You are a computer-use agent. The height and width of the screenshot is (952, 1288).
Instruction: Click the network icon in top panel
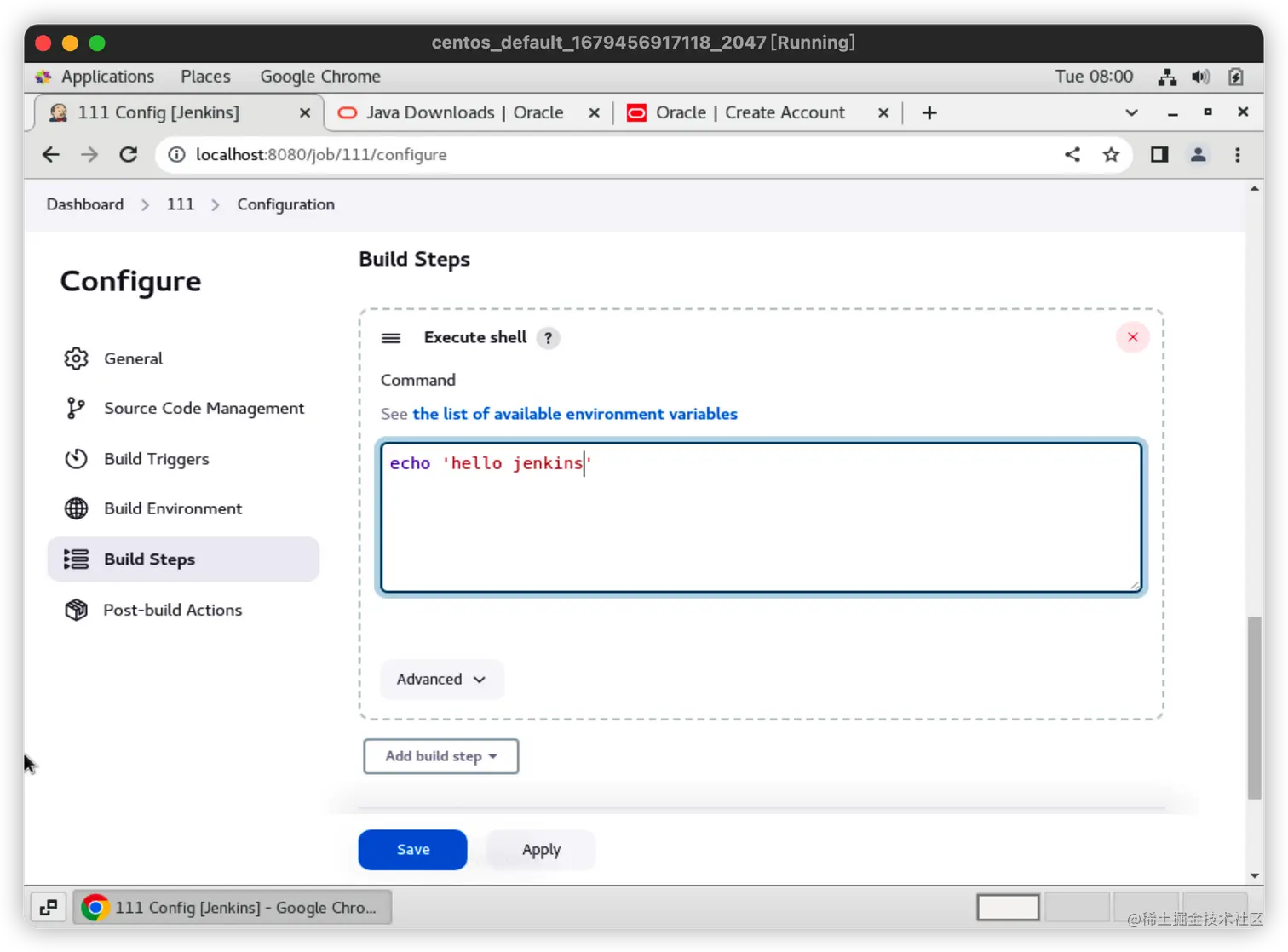[1167, 77]
